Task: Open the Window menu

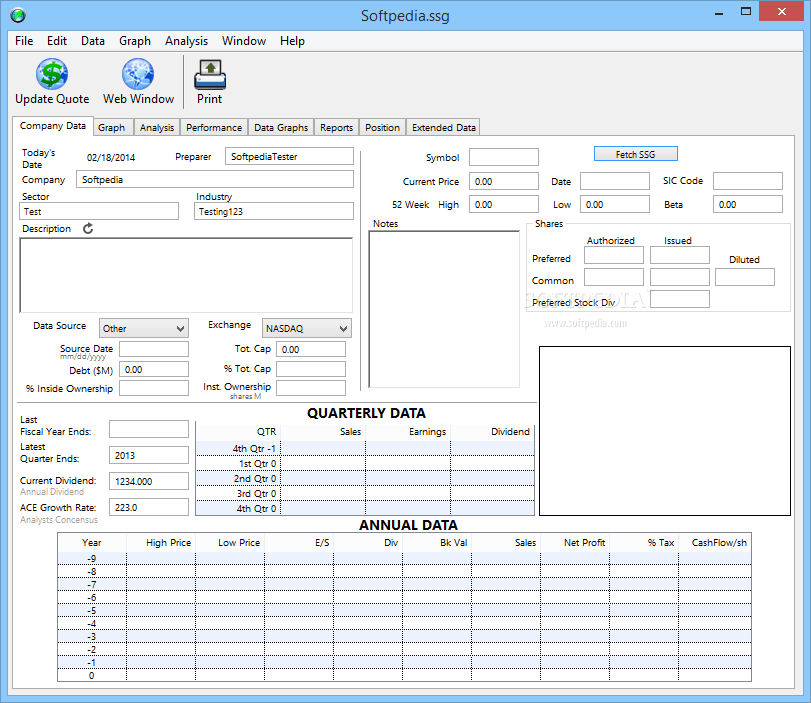Action: 244,41
